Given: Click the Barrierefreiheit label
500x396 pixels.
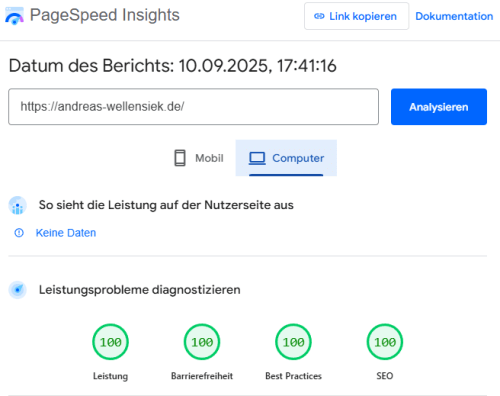Looking at the screenshot, I should [x=202, y=376].
